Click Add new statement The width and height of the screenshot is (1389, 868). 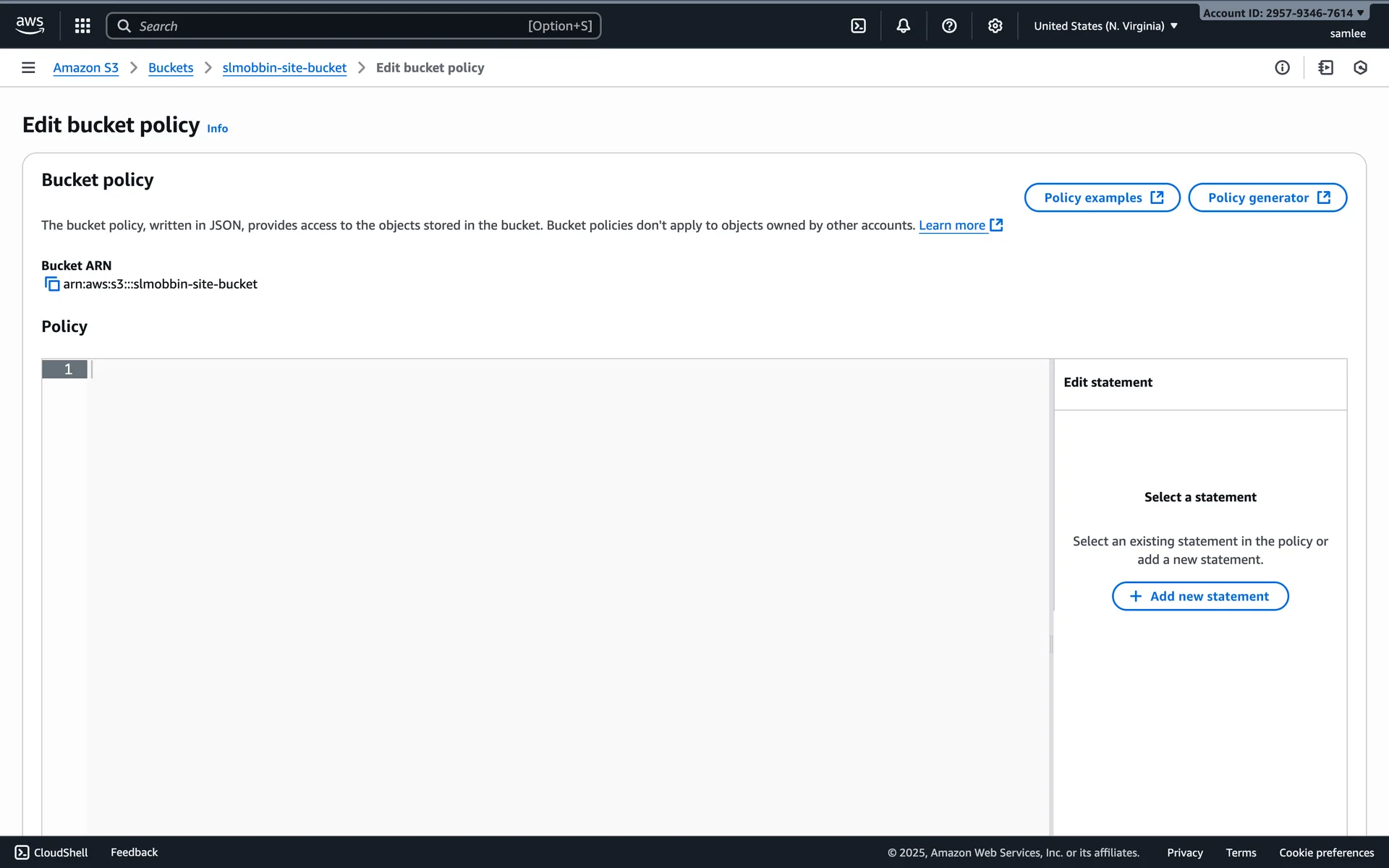tap(1199, 596)
